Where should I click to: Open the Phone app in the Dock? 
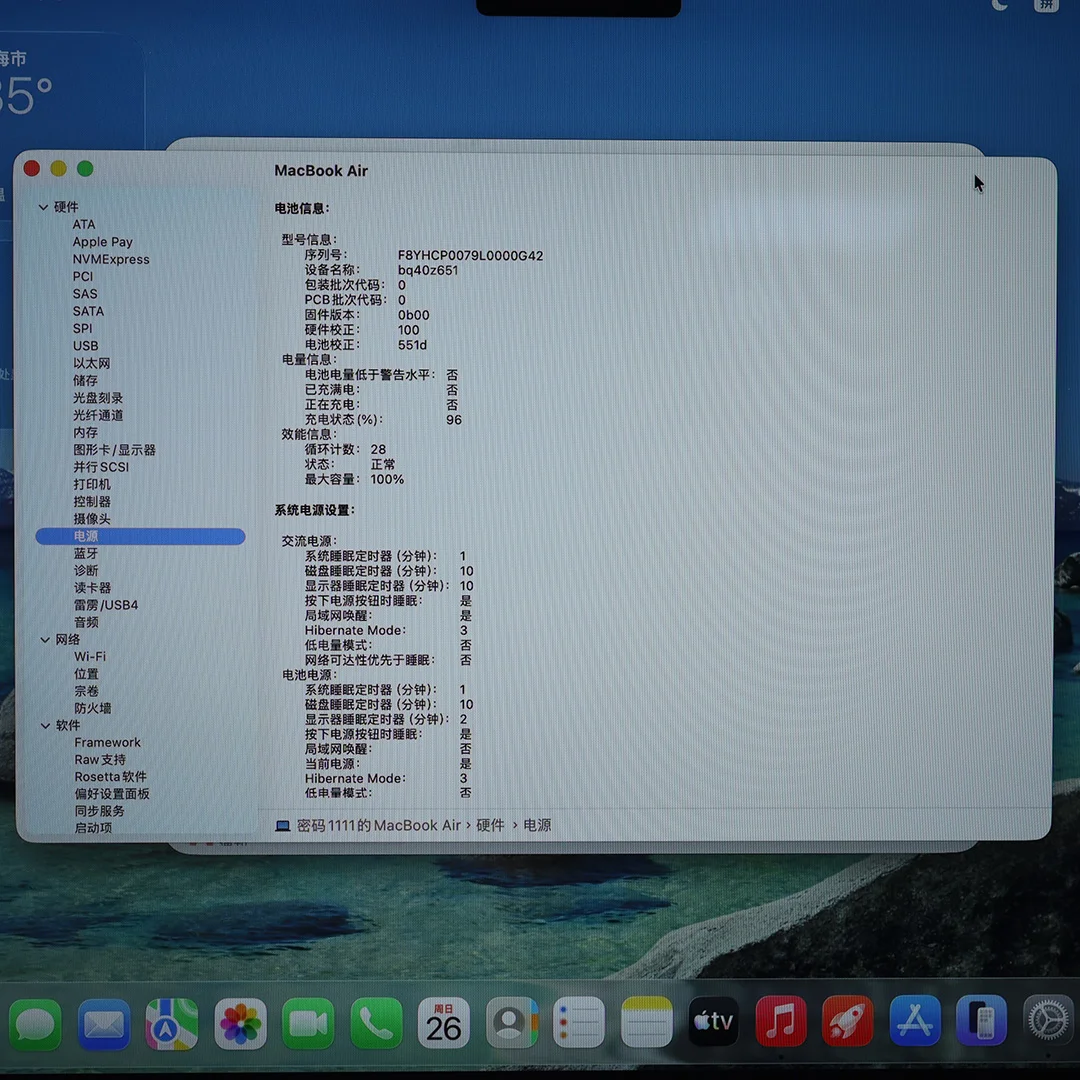376,1024
